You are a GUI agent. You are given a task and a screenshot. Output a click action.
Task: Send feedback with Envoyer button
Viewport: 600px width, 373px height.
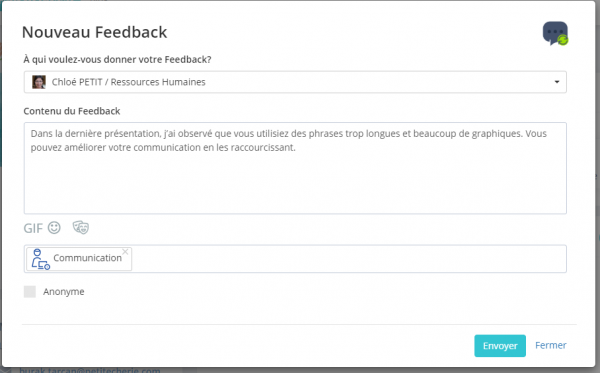[x=500, y=346]
